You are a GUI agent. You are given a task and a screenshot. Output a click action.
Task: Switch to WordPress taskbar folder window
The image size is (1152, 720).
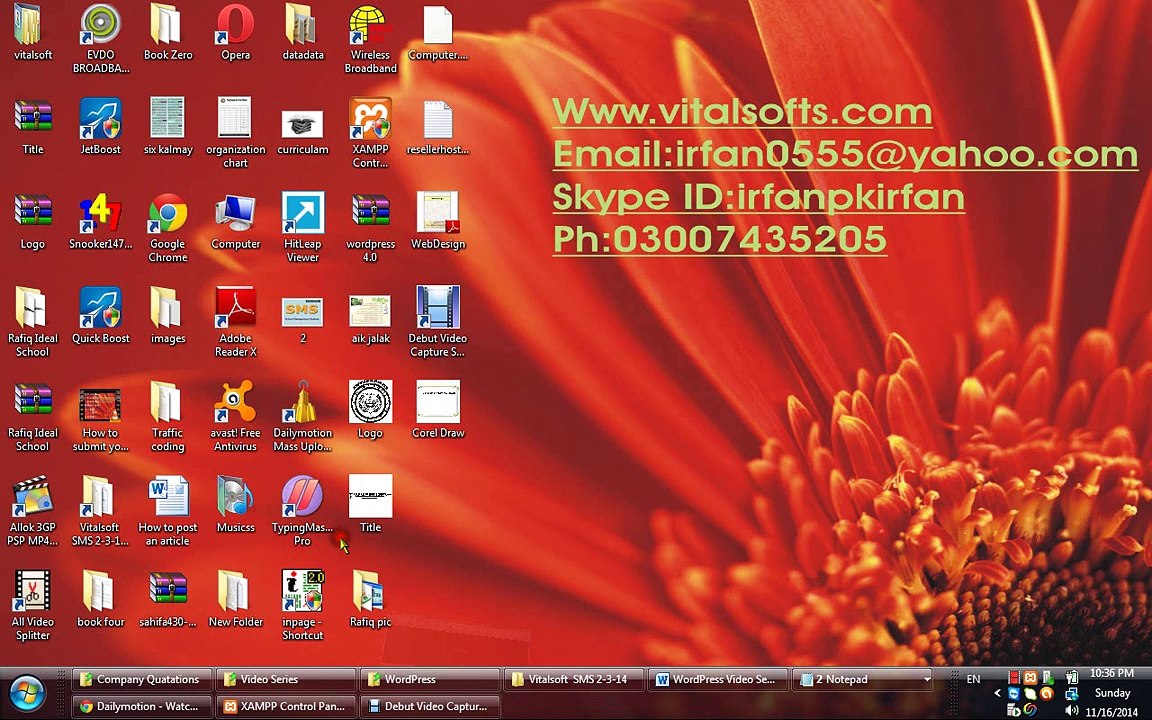click(x=430, y=680)
